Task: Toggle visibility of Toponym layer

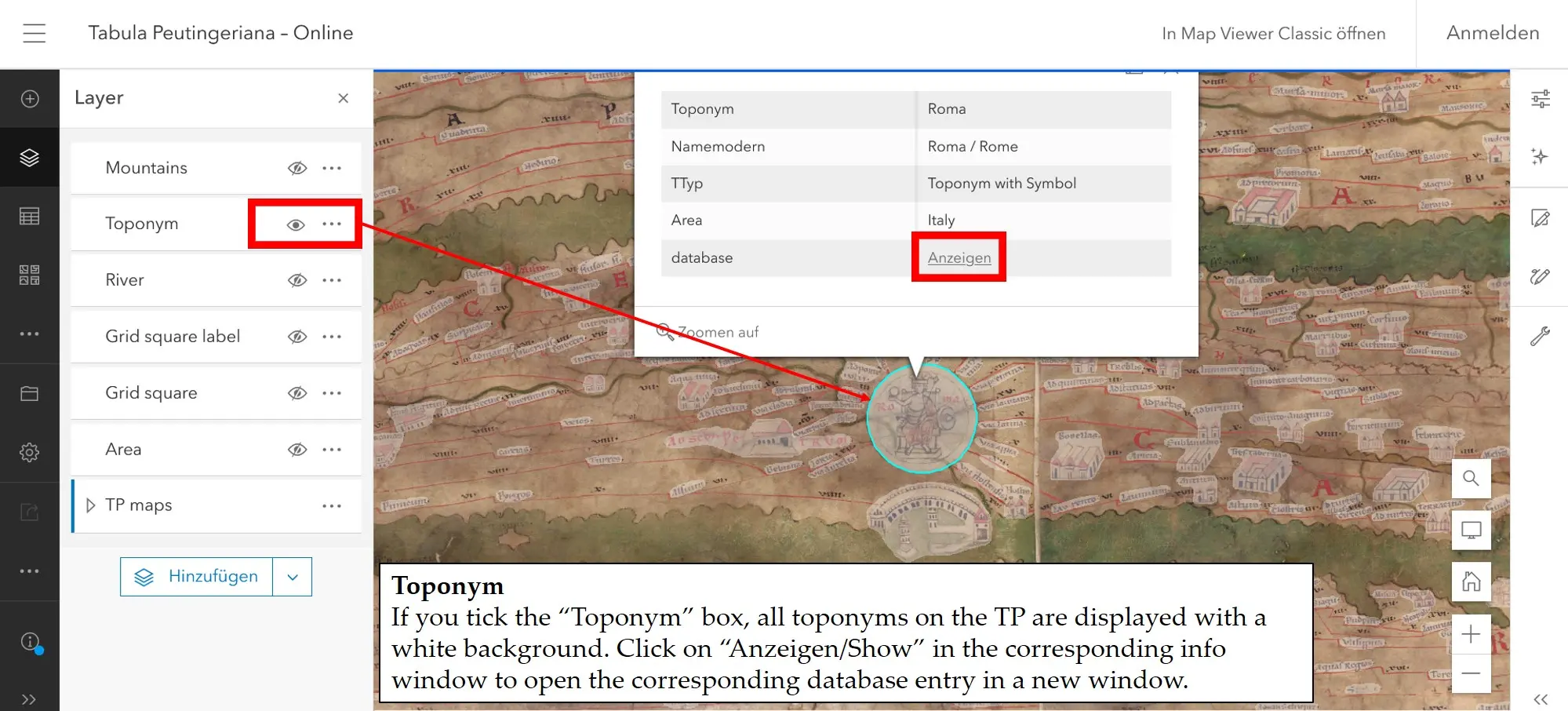Action: click(x=296, y=224)
